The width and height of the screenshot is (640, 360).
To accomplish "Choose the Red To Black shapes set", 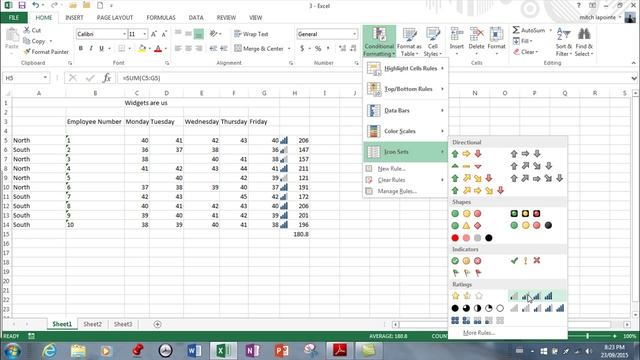I will (472, 238).
